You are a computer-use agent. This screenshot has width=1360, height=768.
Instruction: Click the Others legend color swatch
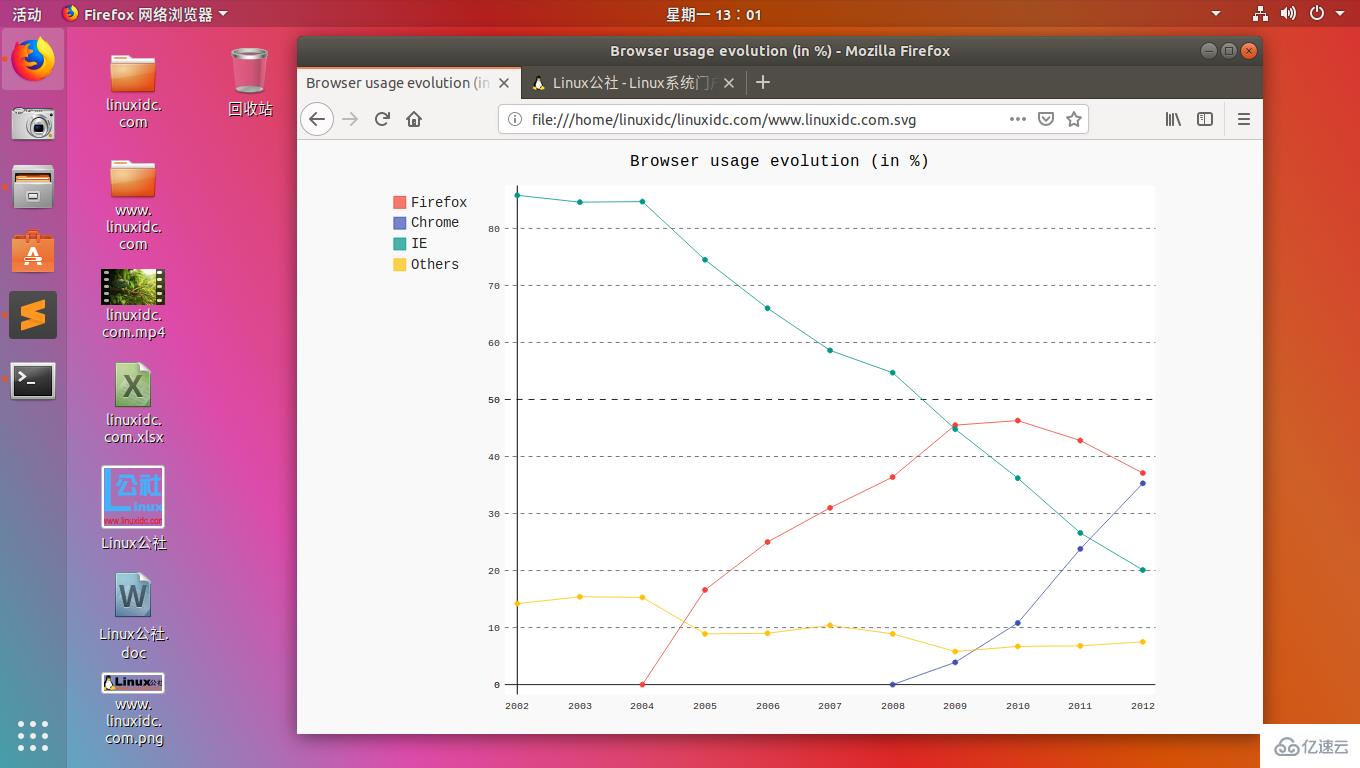pos(400,265)
